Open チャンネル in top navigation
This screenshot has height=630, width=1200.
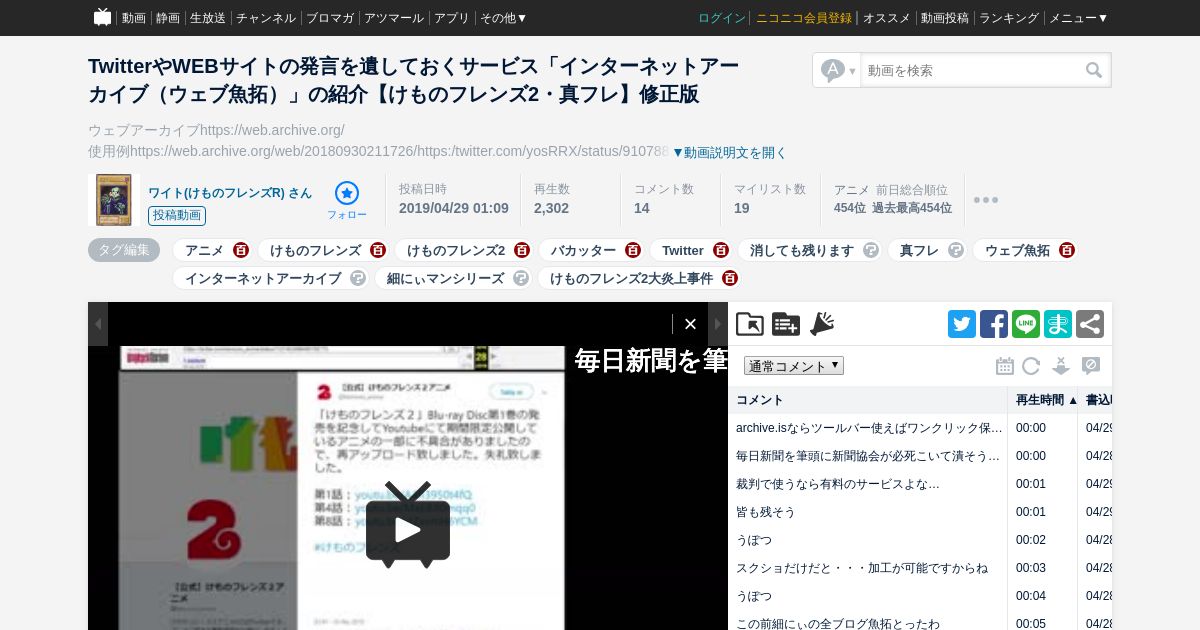(266, 18)
